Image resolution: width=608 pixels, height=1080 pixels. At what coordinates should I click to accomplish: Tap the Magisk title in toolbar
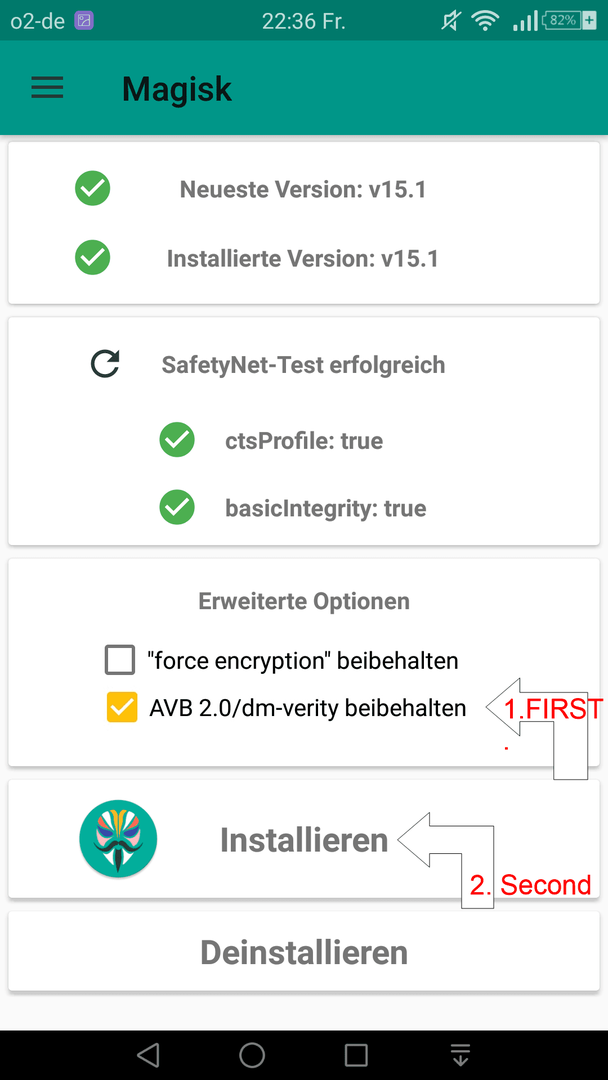pyautogui.click(x=177, y=89)
